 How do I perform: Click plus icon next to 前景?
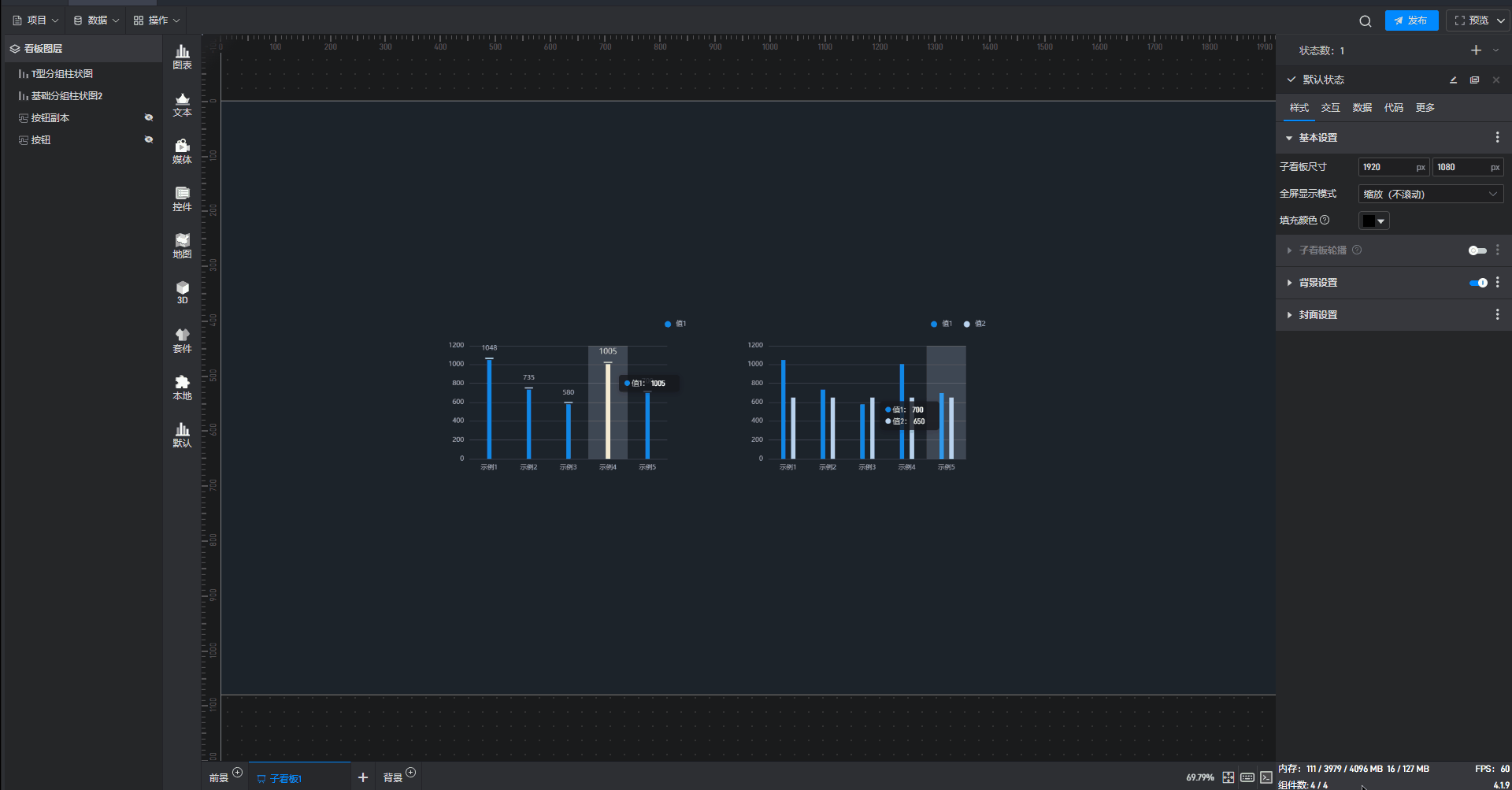coord(237,773)
